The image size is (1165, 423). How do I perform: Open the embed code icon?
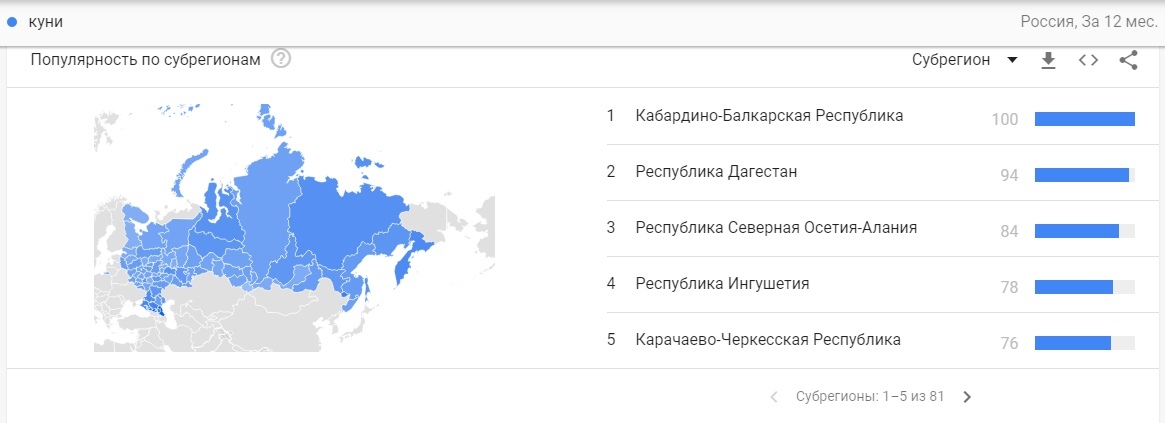[x=1088, y=60]
